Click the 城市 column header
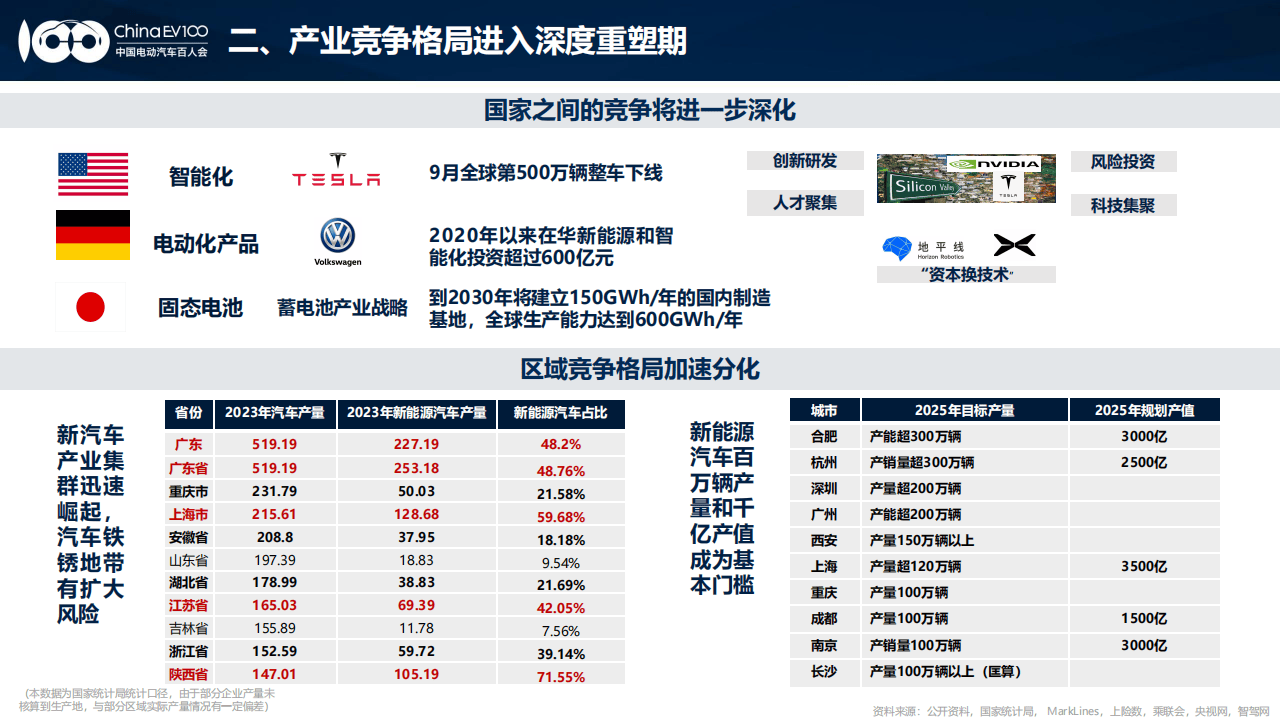 824,410
